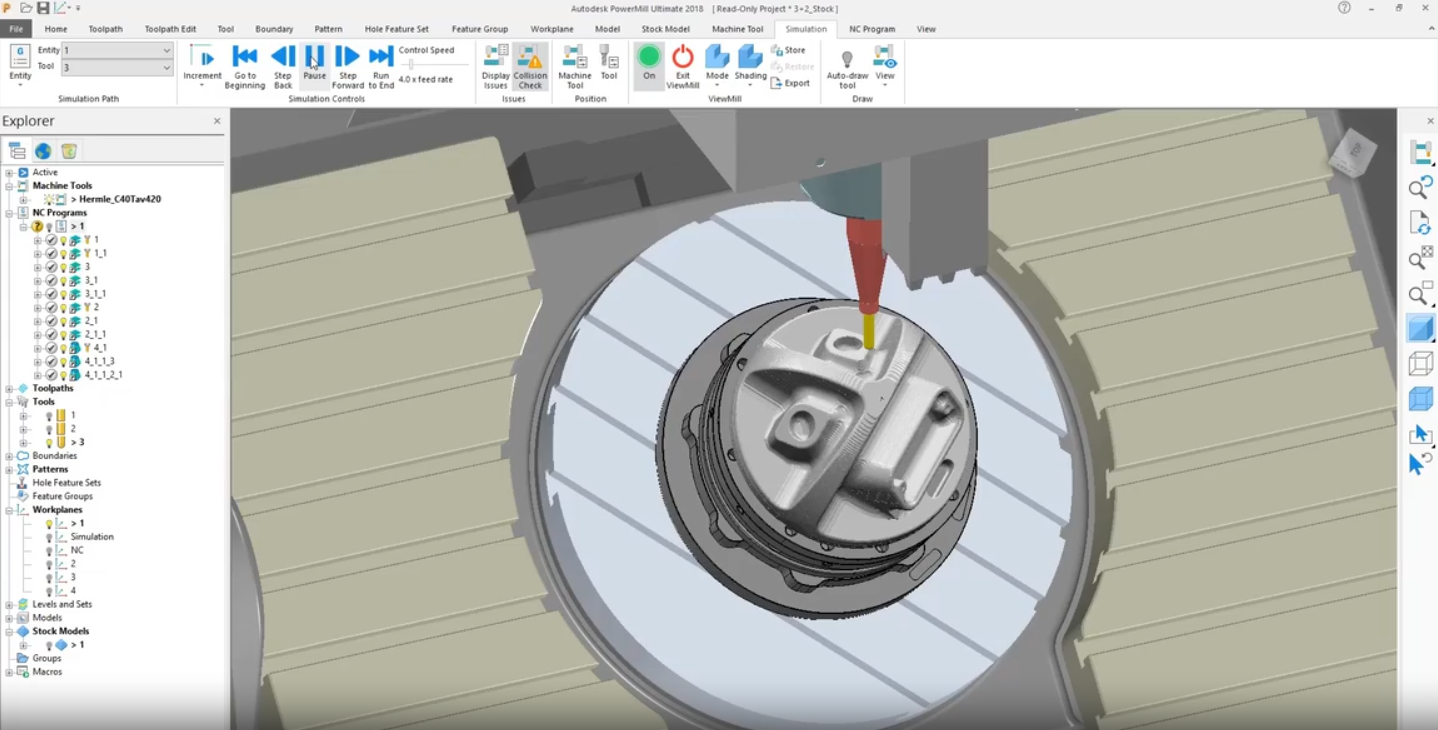The width and height of the screenshot is (1438, 730).
Task: Expand the Toolpaths tree node
Action: coord(9,388)
